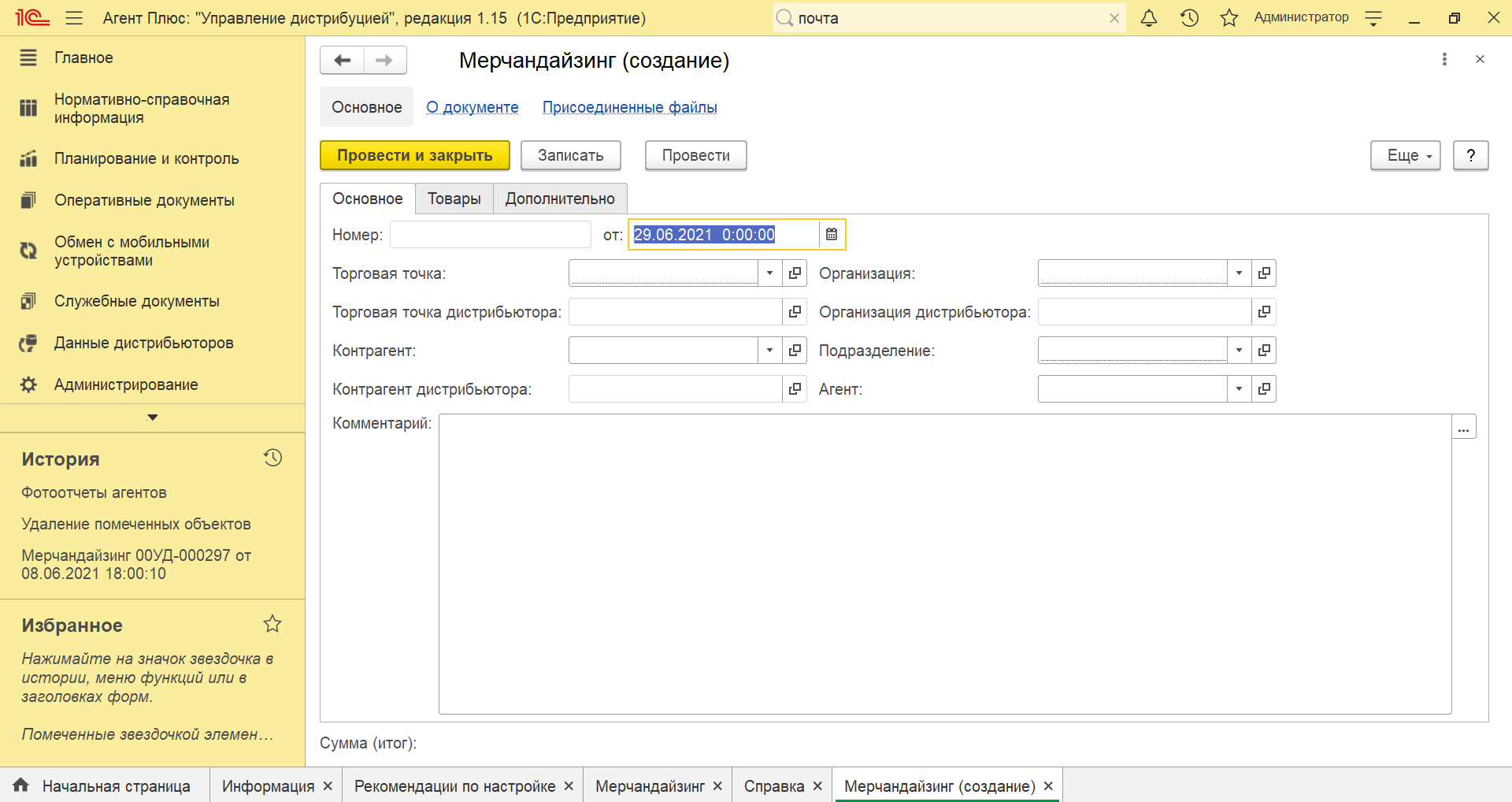Go to Начальная страница home icon
Screen dimensions: 1512x802
[21, 785]
